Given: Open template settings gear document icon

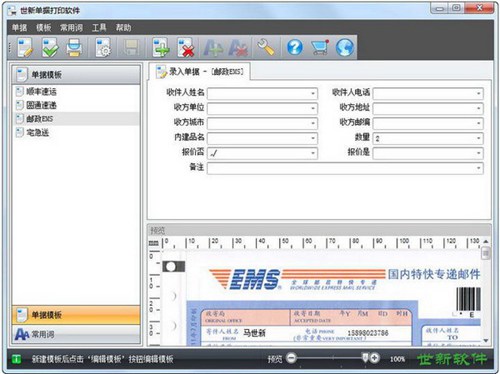Looking at the screenshot, I should click(103, 47).
